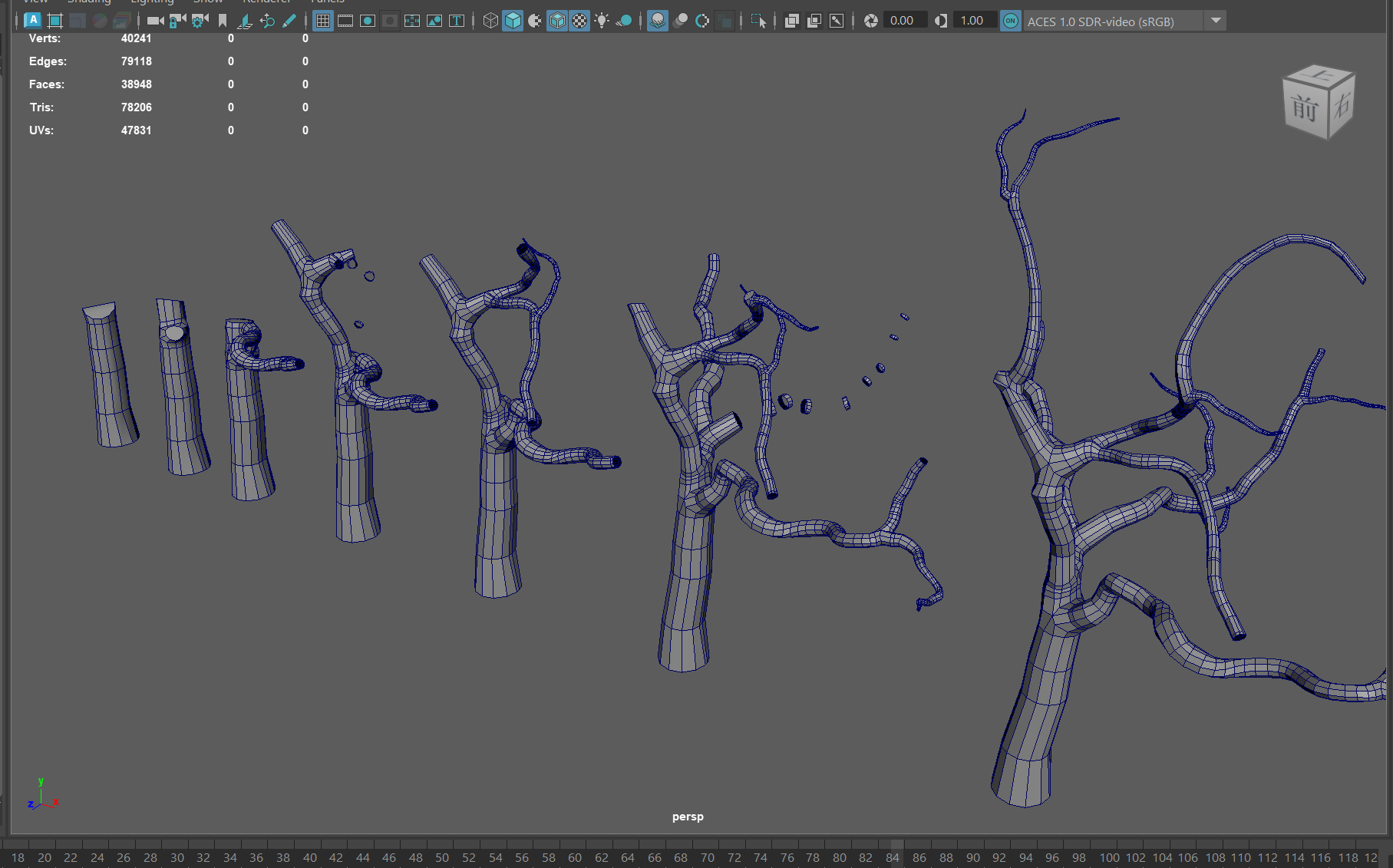Enable Use All Lights in viewport
This screenshot has width=1393, height=868.
click(x=602, y=21)
